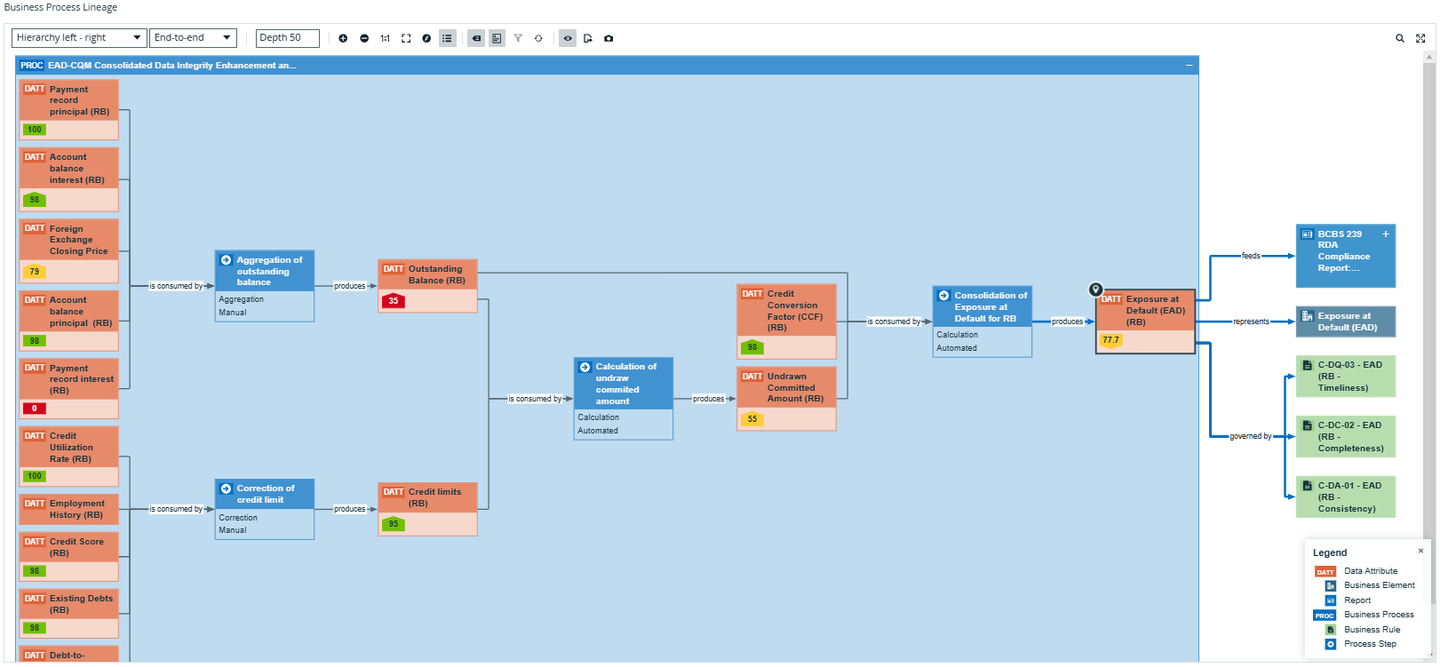
Task: Click the 'feeds' edge label
Action: pos(1251,255)
